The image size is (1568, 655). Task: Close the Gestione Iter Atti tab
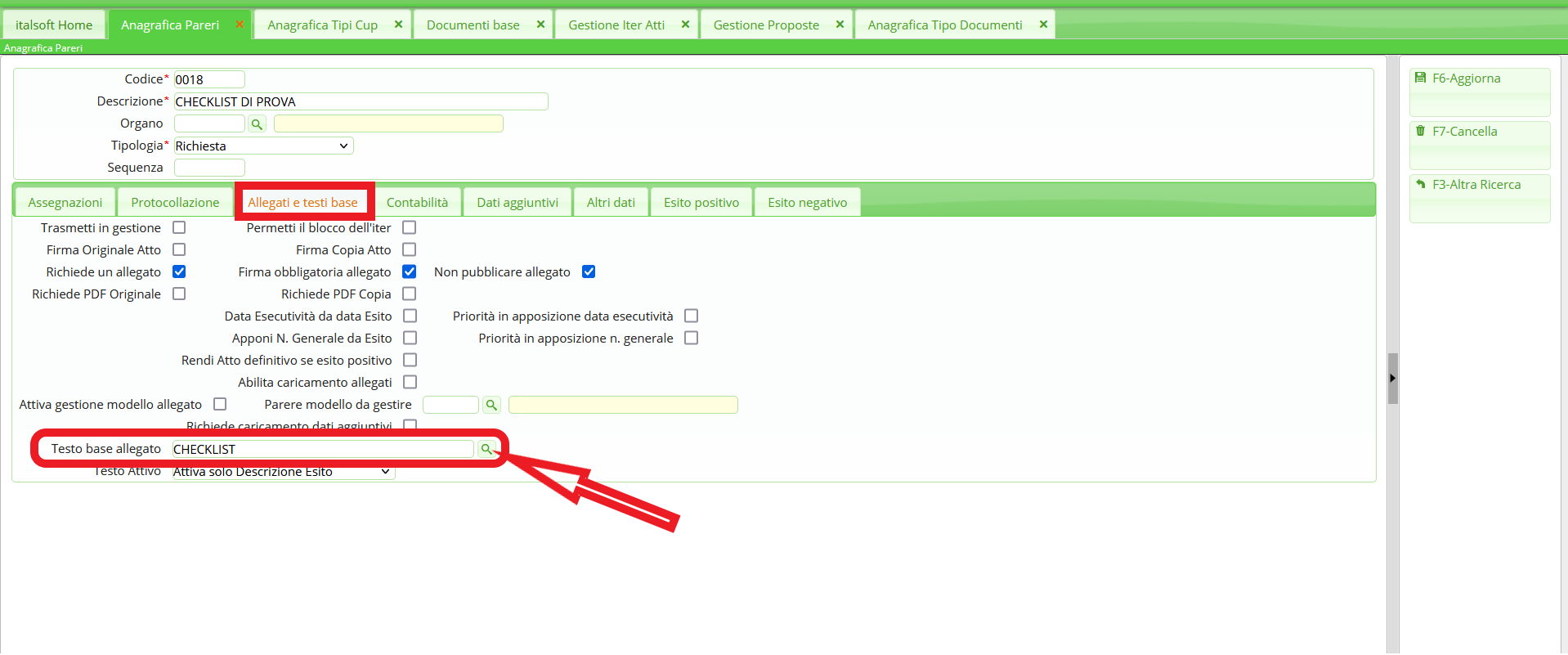685,25
